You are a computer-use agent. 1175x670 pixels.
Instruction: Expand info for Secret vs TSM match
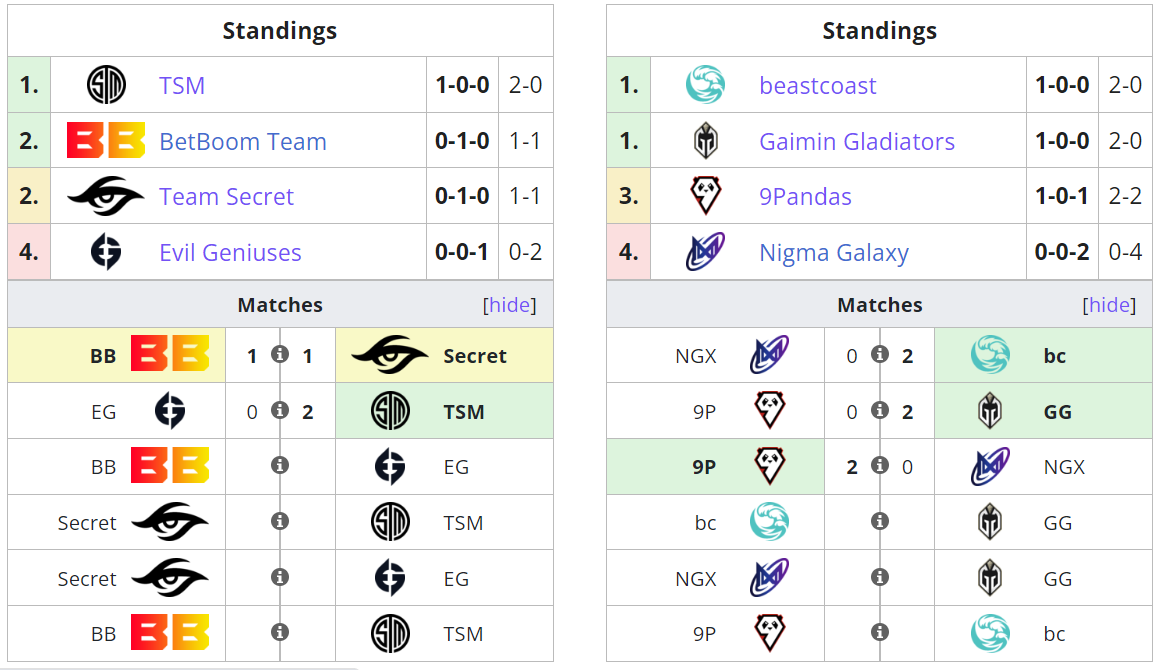(280, 522)
